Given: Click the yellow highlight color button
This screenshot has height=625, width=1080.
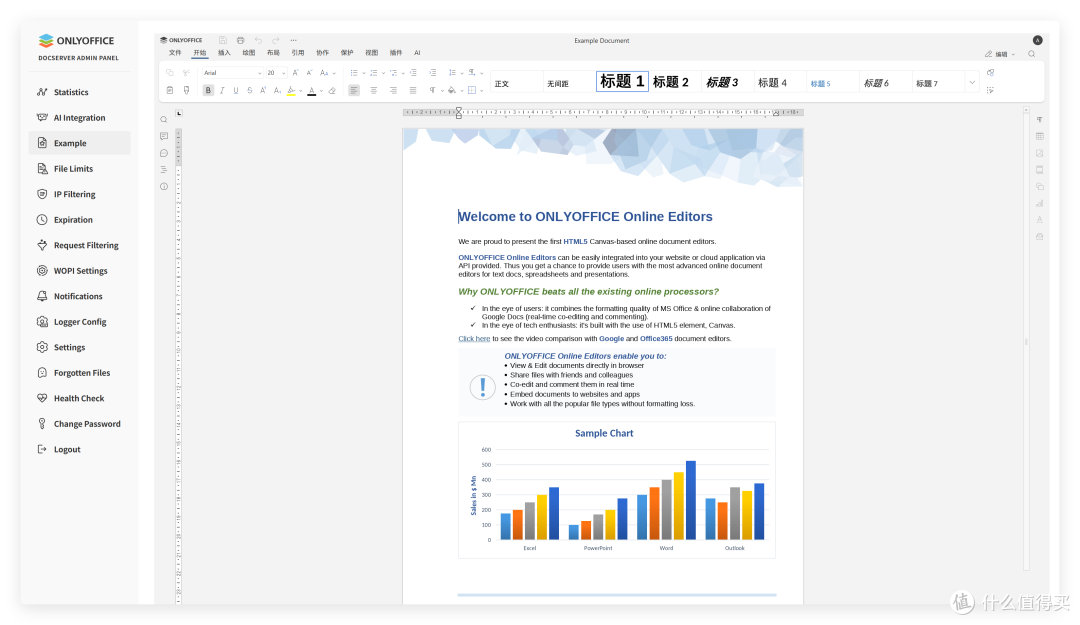Looking at the screenshot, I should 291,90.
